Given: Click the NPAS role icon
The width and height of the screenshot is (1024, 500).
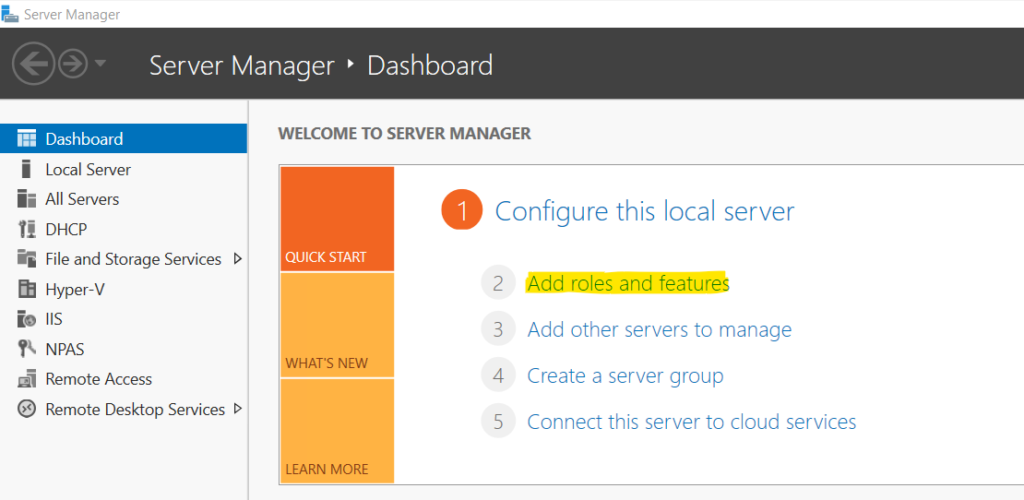Looking at the screenshot, I should [x=27, y=349].
